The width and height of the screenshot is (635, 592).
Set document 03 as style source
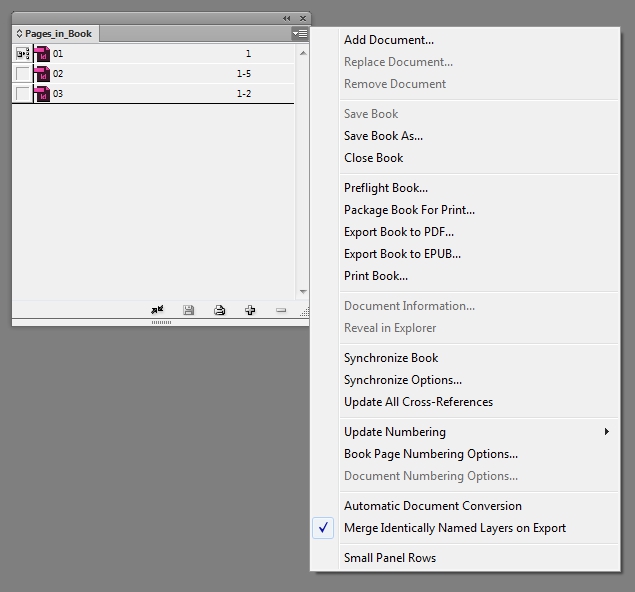pyautogui.click(x=23, y=94)
